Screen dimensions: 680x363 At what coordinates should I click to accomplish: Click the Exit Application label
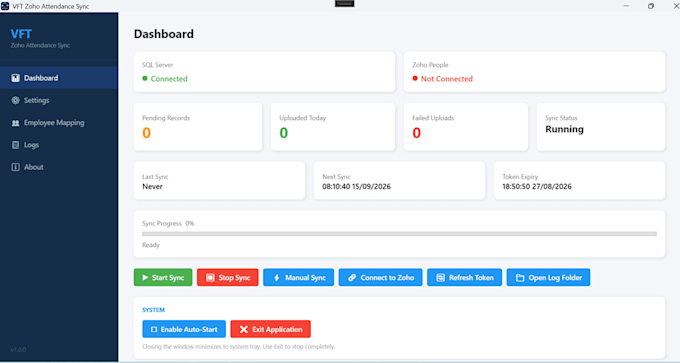[277, 330]
